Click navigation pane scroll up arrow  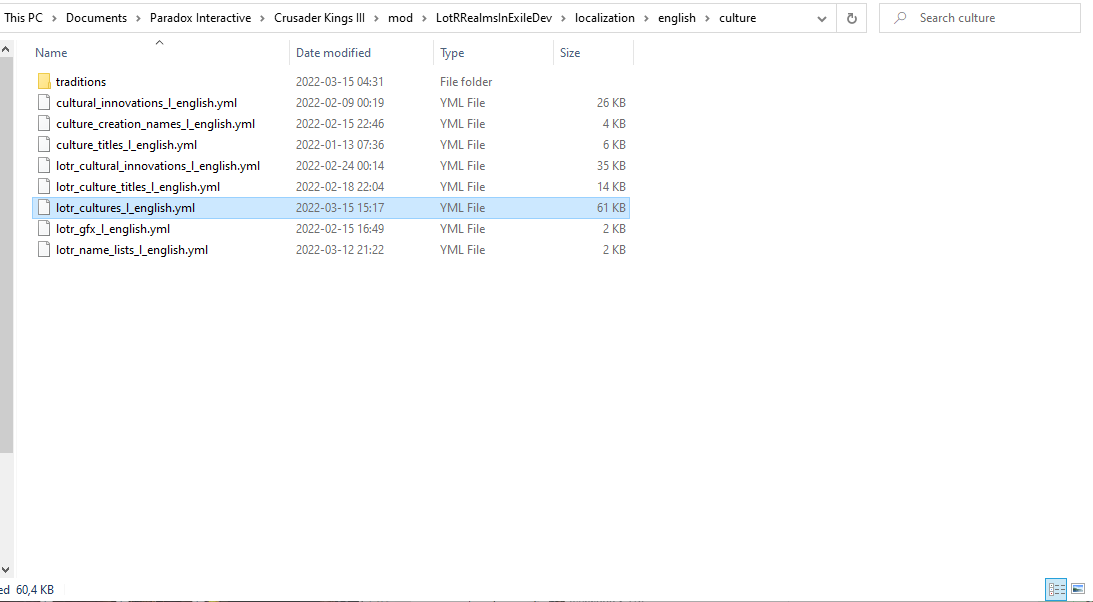6,49
